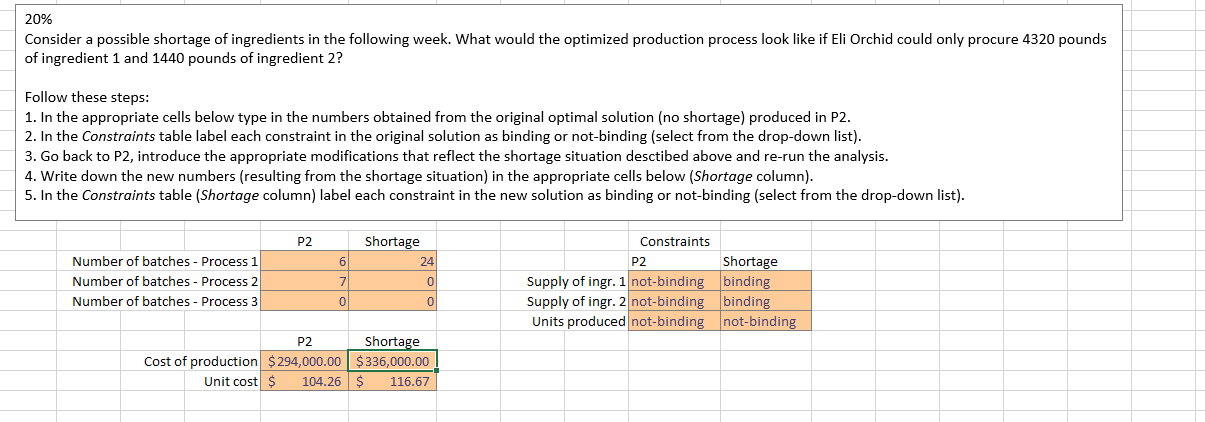Click instruction step 3 text
The image size is (1205, 422).
pos(455,156)
